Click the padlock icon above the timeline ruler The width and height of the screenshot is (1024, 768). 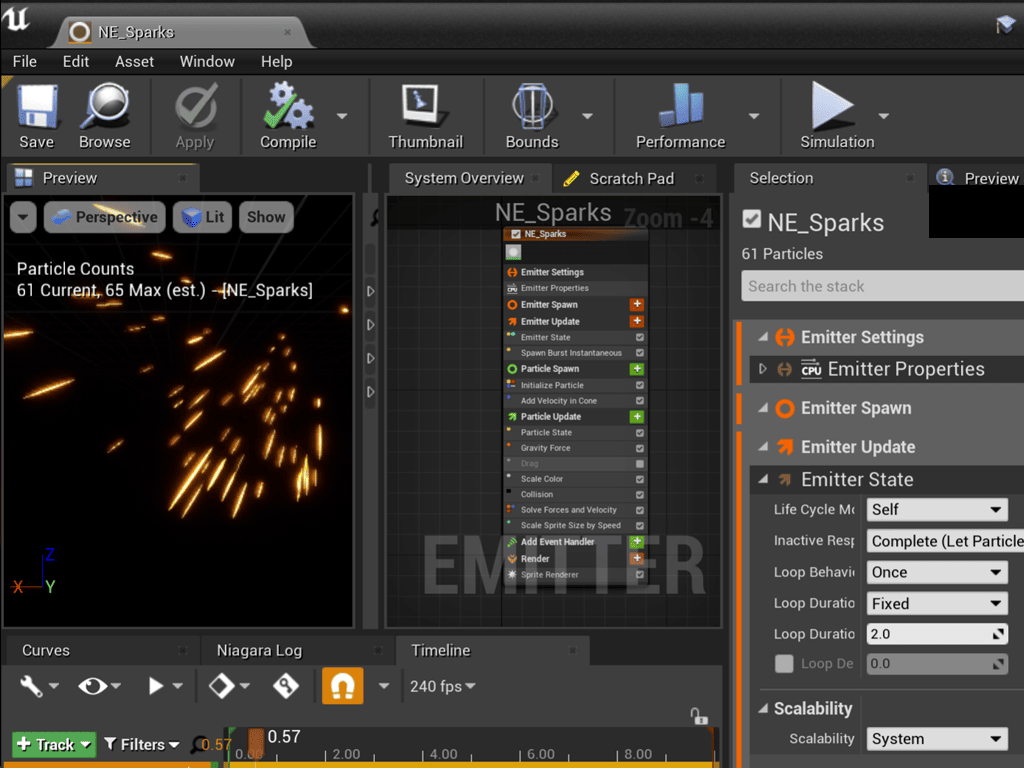click(x=699, y=716)
